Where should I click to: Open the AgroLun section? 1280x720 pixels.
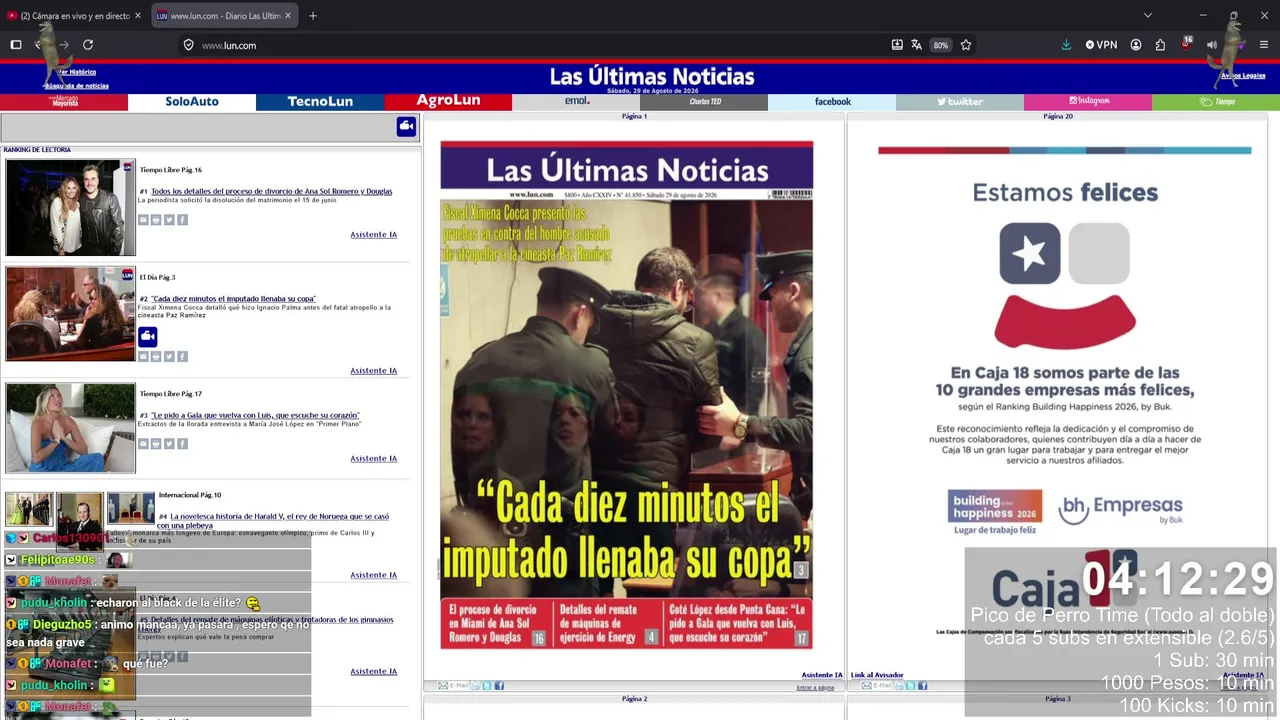point(448,102)
